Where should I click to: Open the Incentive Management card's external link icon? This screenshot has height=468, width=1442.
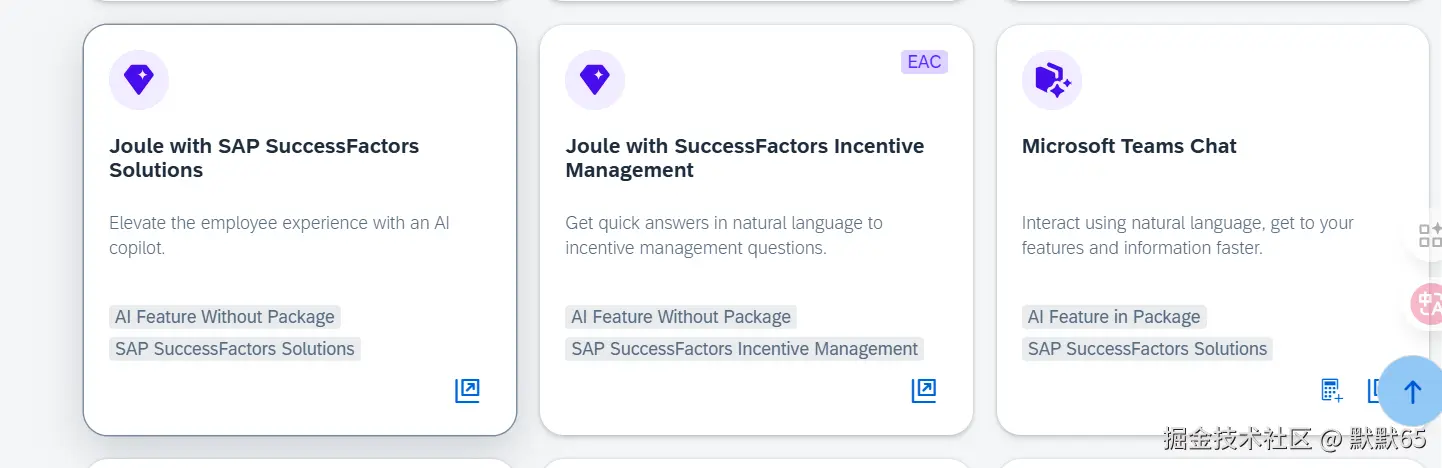923,390
